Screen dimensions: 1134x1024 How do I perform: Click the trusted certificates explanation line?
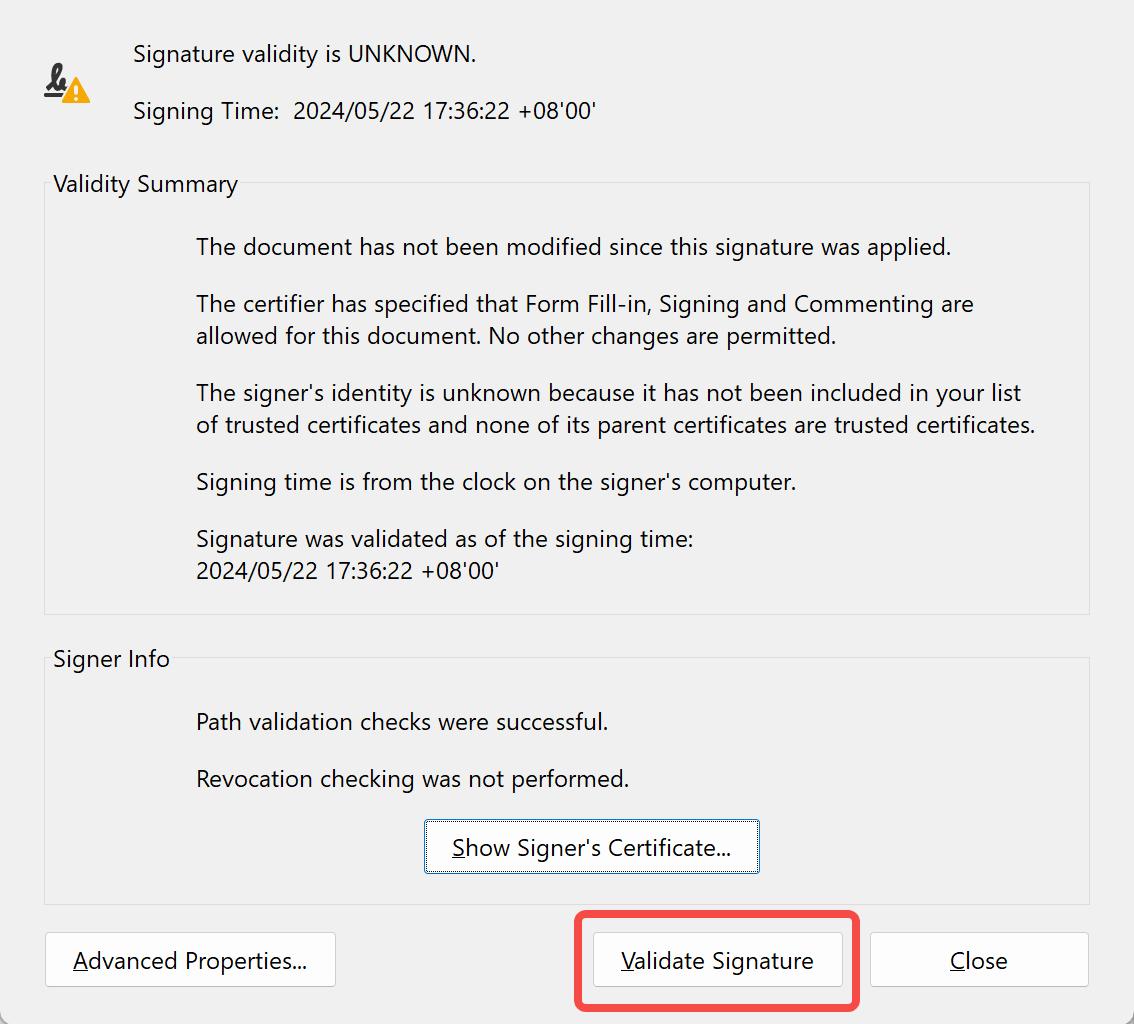pos(615,425)
